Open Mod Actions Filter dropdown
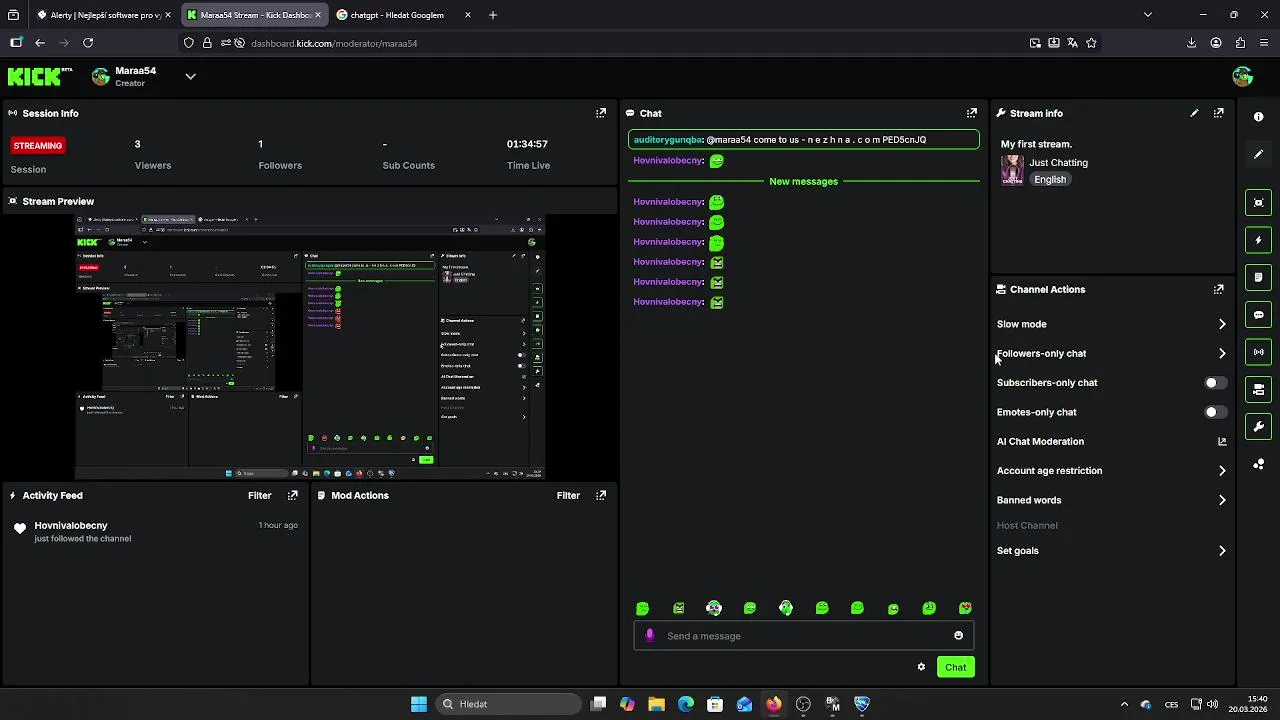This screenshot has width=1280, height=720. [x=568, y=495]
